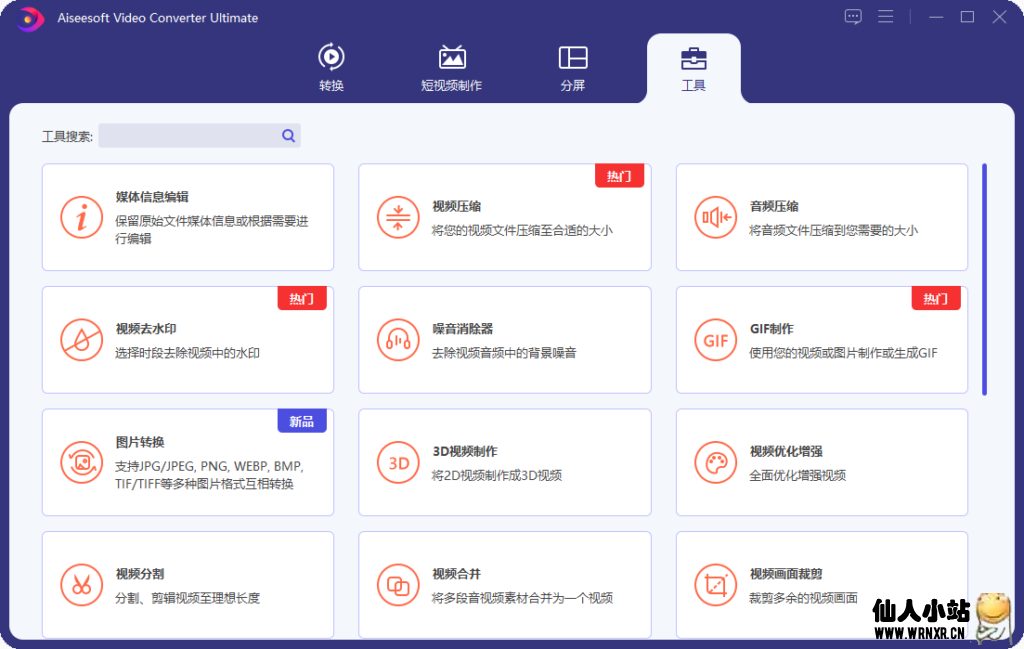Viewport: 1024px width, 649px height.
Task: Click in the 工具搜索 search field
Action: point(199,136)
